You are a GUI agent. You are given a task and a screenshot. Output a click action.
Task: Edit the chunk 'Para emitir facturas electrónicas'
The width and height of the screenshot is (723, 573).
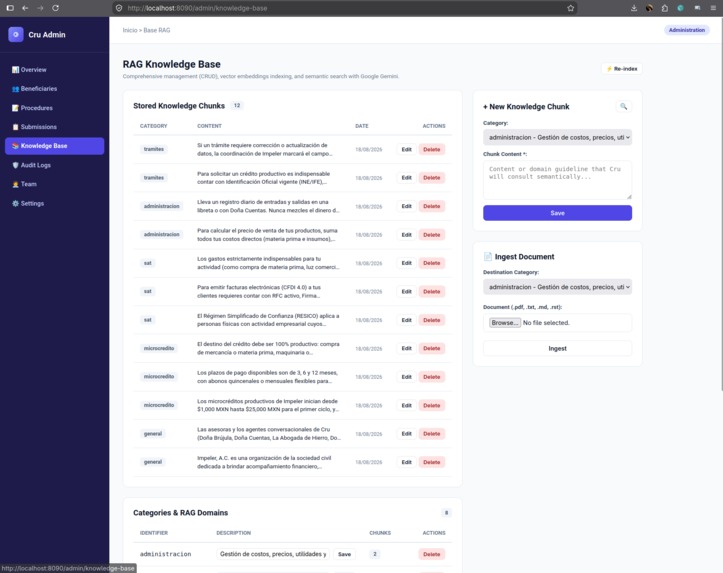click(x=406, y=291)
